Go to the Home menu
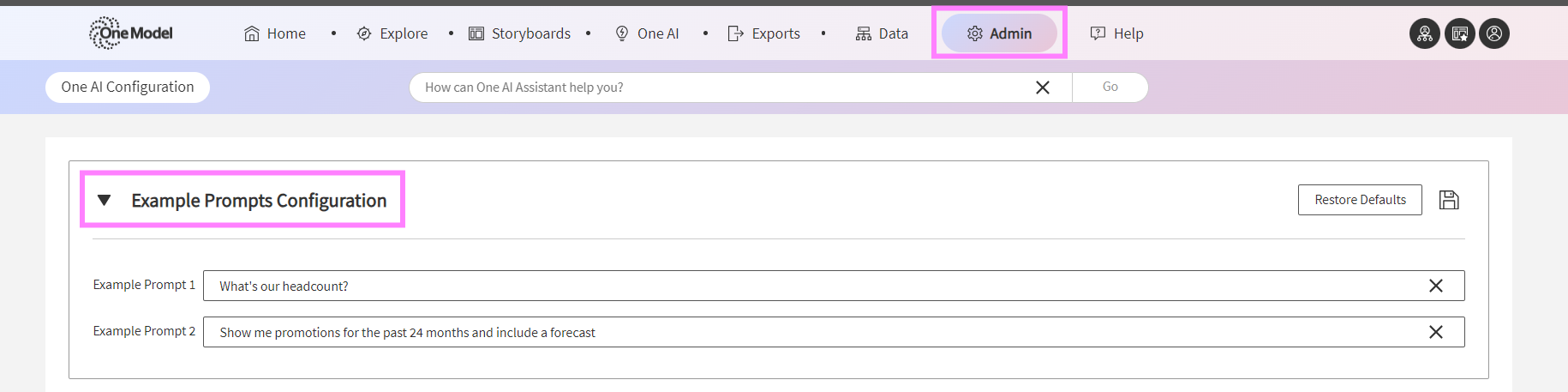This screenshot has width=1568, height=392. click(x=275, y=33)
